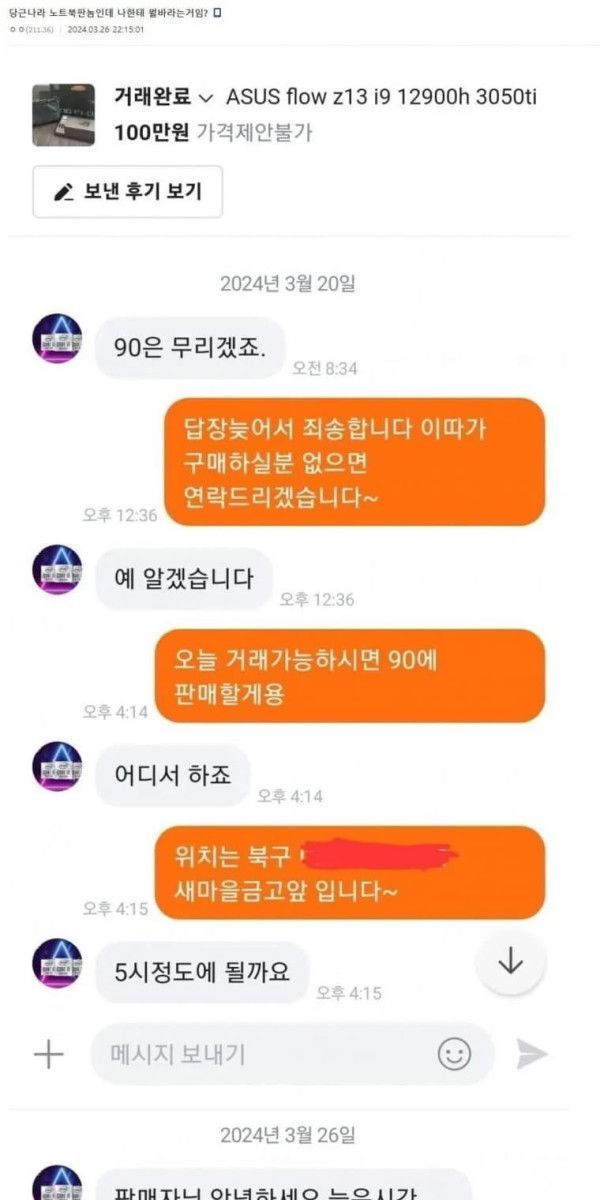Select the orange '오늘 거래가능하시면 90에' message bubble
This screenshot has height=1200, width=600.
tap(350, 675)
